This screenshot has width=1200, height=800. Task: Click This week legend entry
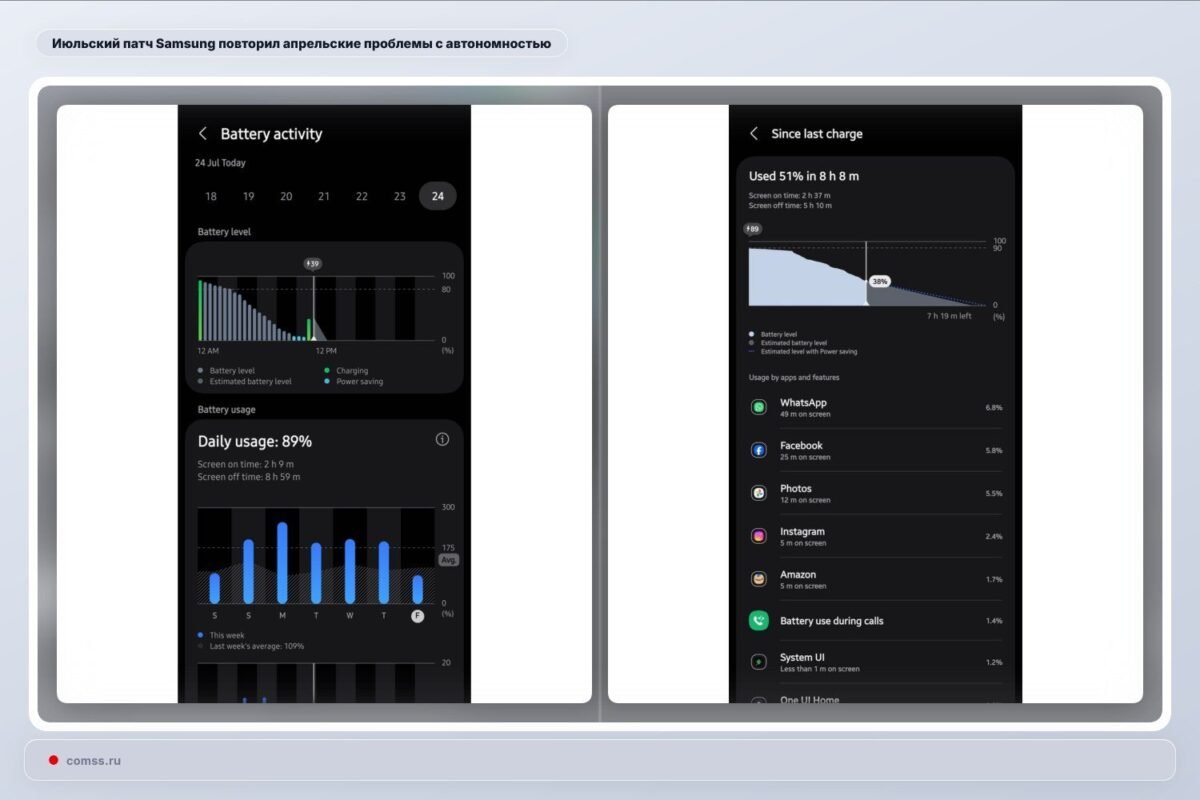click(221, 635)
